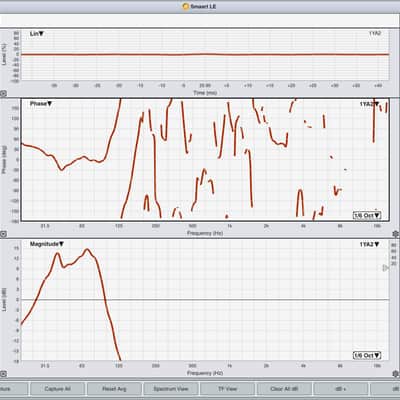Open 1/6 Oct smoothing in magnitude plot
400x400 pixels.
[x=367, y=355]
